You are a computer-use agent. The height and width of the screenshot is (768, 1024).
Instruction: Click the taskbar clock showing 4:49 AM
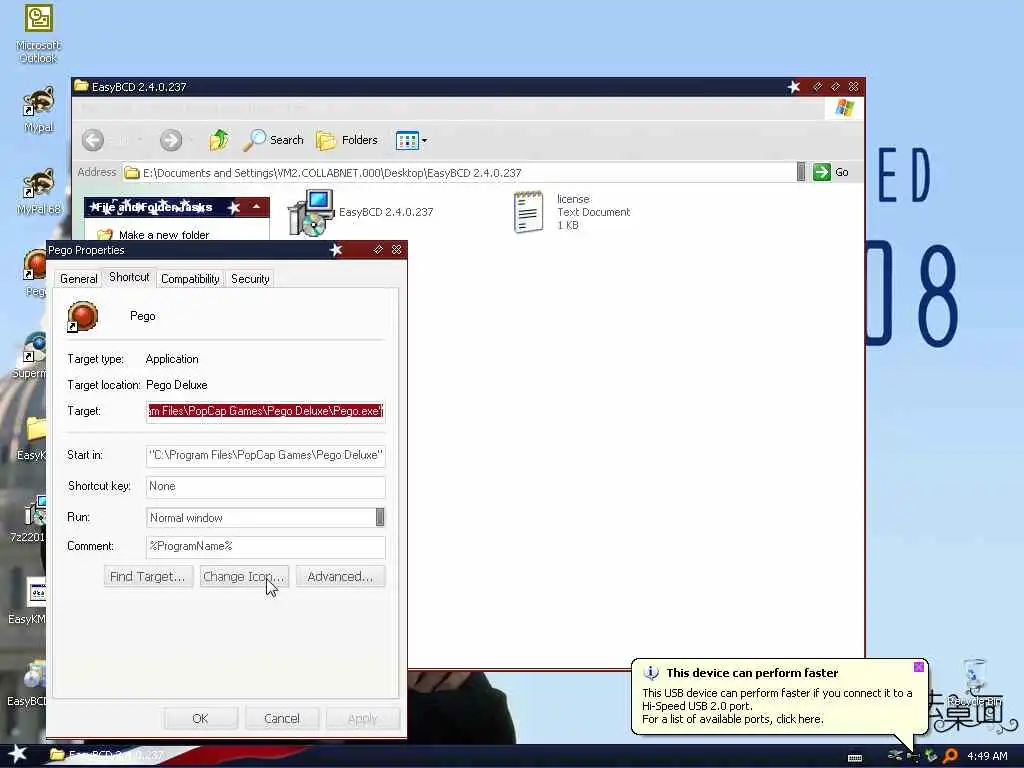(x=987, y=756)
